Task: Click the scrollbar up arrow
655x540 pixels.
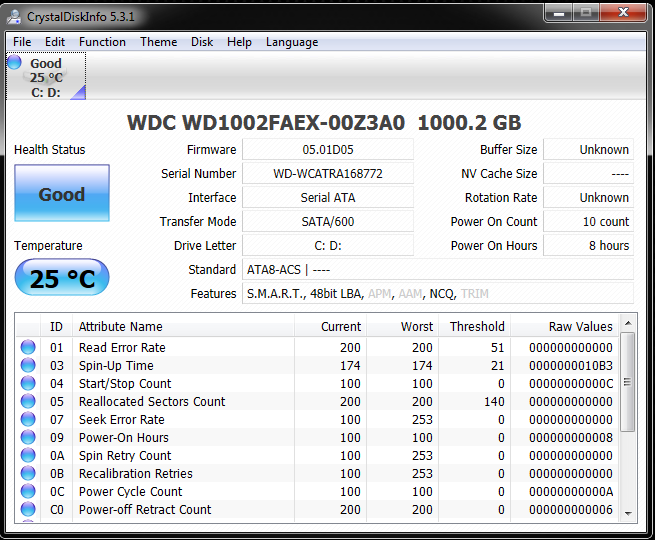Action: pos(627,323)
